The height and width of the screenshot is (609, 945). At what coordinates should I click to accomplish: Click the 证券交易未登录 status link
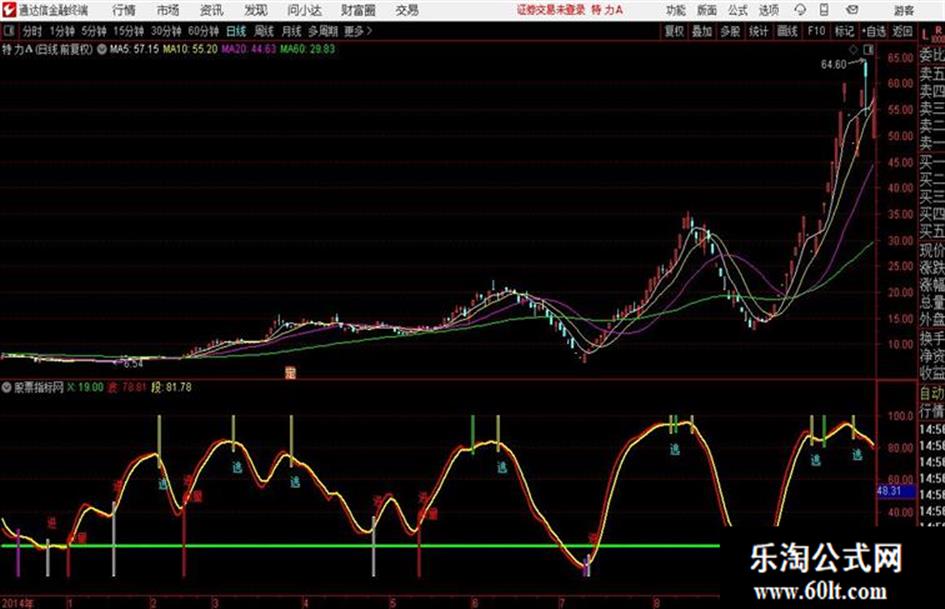[x=551, y=10]
